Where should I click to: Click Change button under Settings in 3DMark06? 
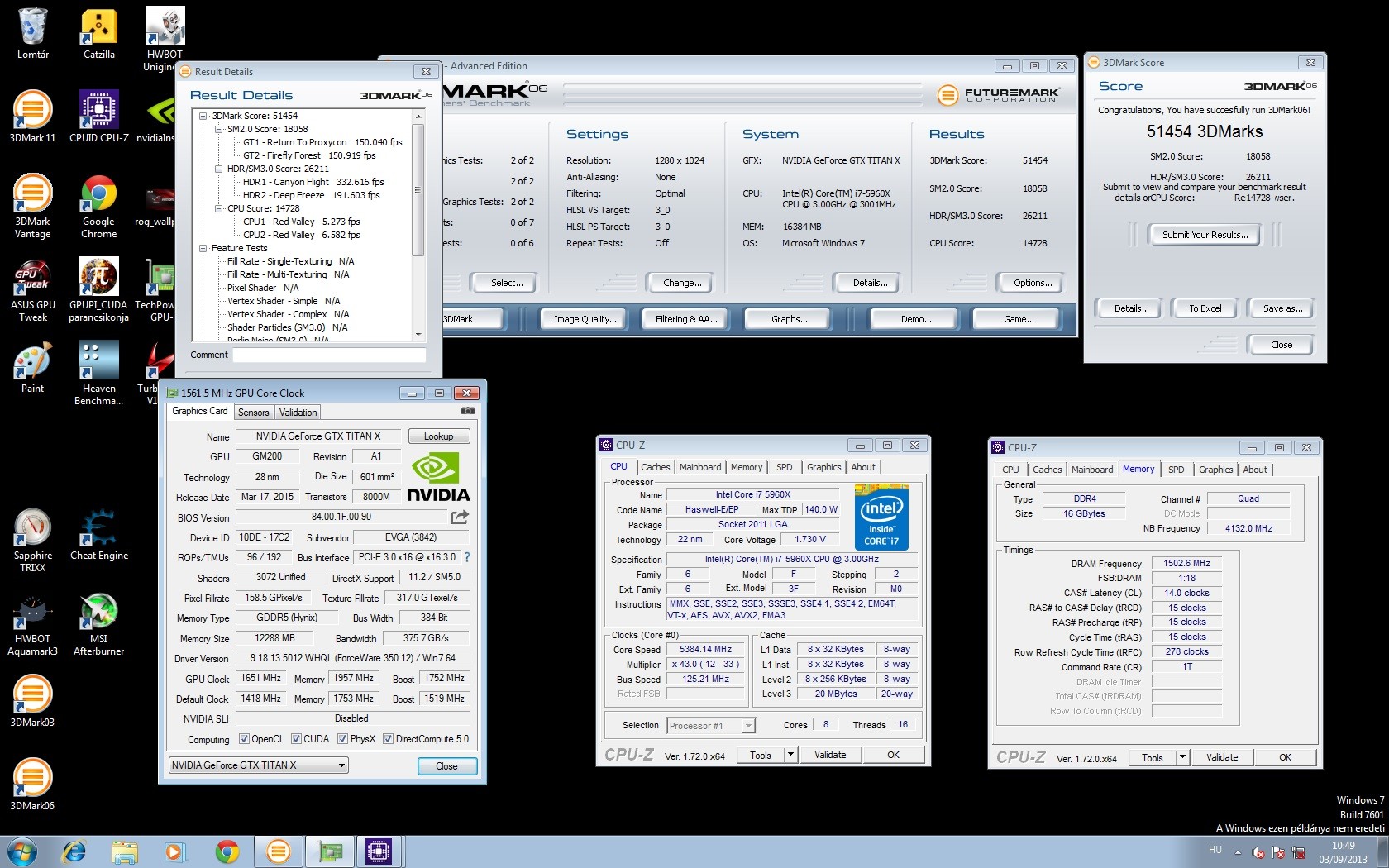click(682, 283)
